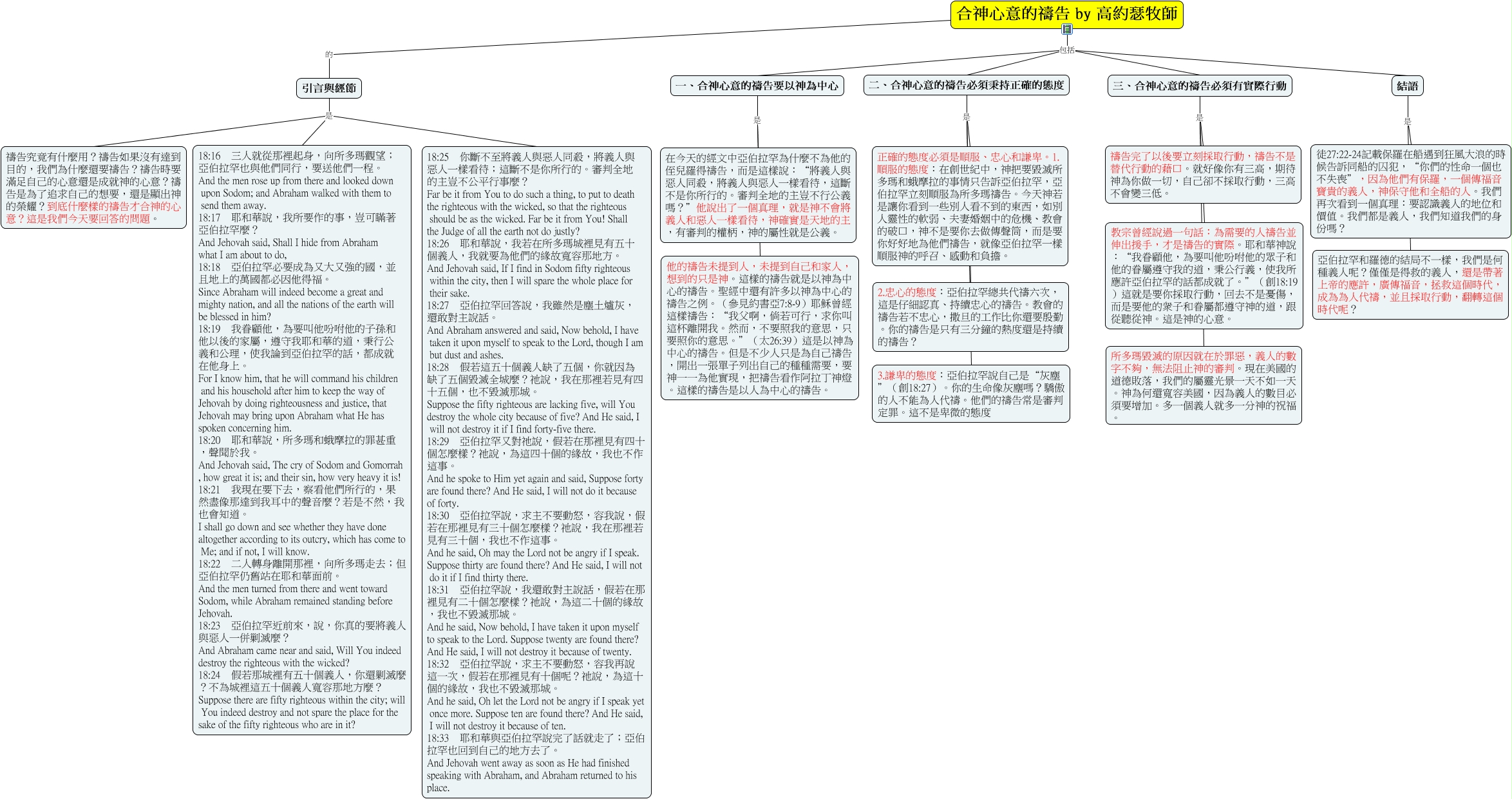This screenshot has height=799, width=1512.
Task: Click the 是 link label under node 一
Action: (x=757, y=120)
